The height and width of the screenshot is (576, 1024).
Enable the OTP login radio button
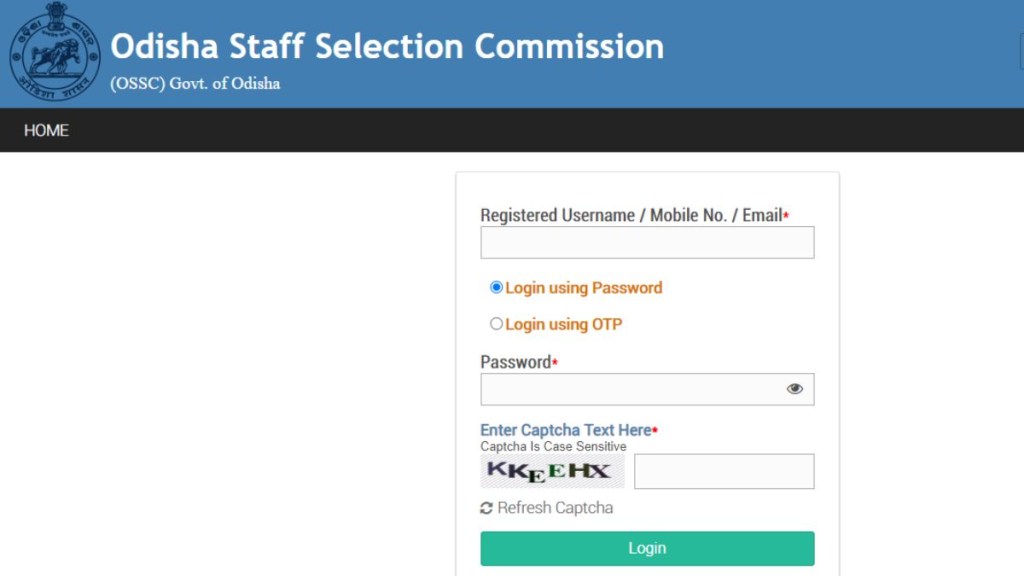point(496,323)
